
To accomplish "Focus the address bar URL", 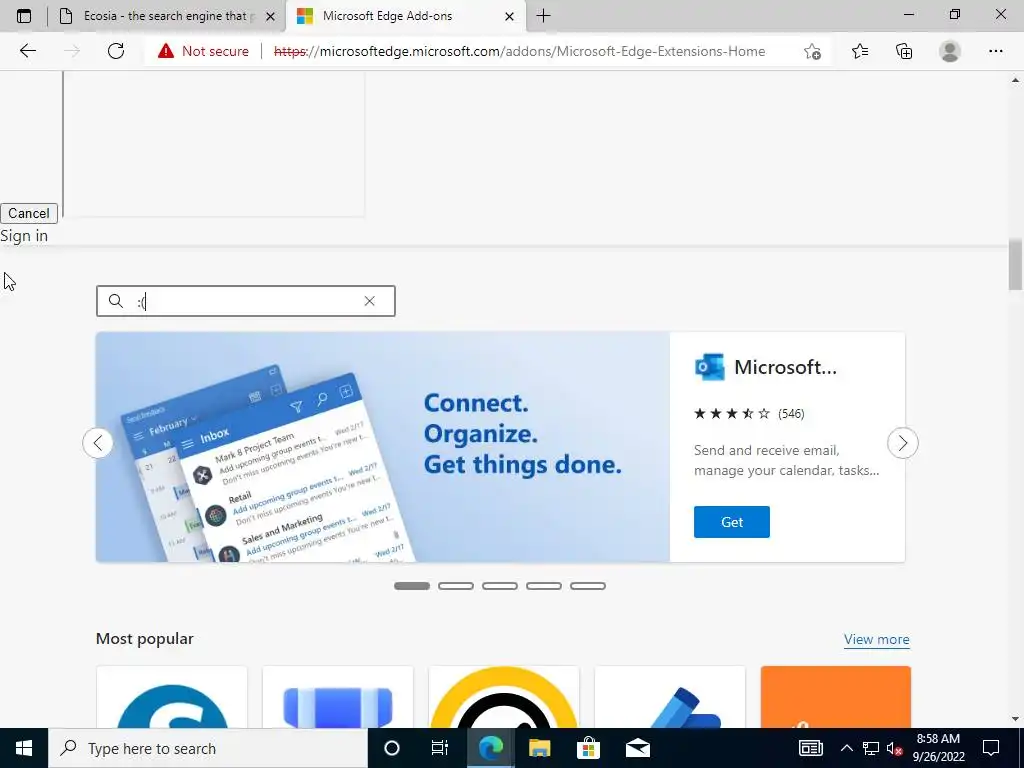I will tap(519, 51).
